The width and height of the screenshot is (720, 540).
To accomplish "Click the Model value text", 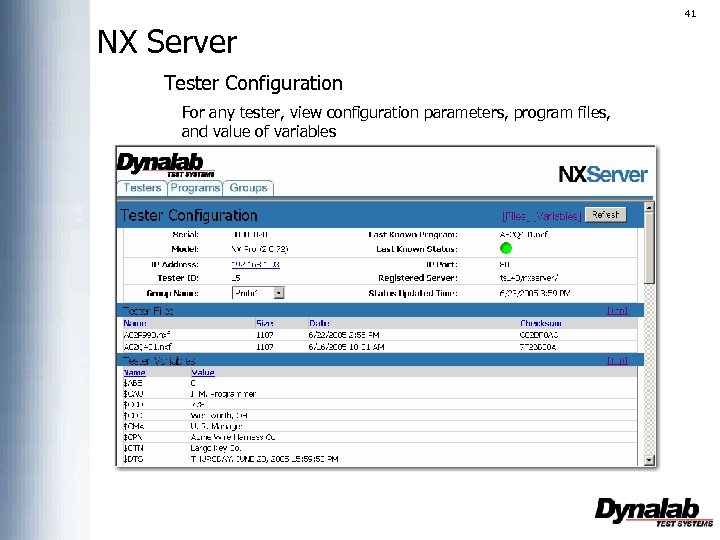I will coord(260,249).
